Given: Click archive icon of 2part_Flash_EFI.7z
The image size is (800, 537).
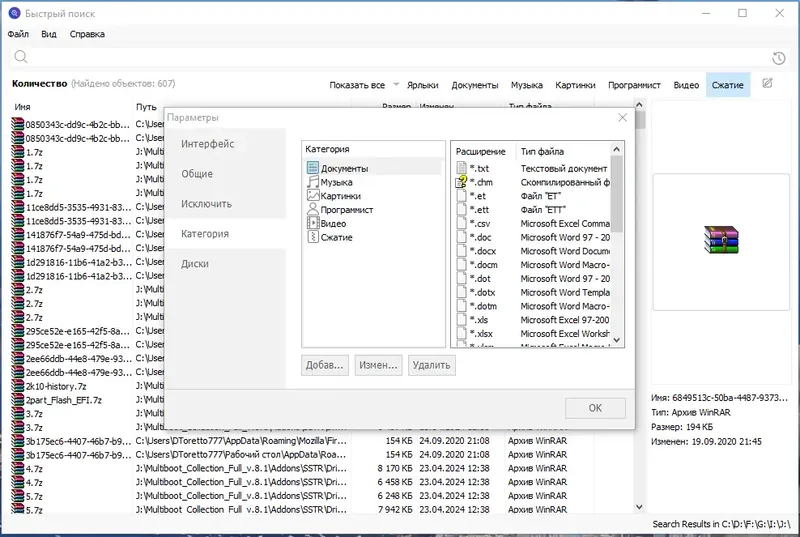Looking at the screenshot, I should click(17, 399).
